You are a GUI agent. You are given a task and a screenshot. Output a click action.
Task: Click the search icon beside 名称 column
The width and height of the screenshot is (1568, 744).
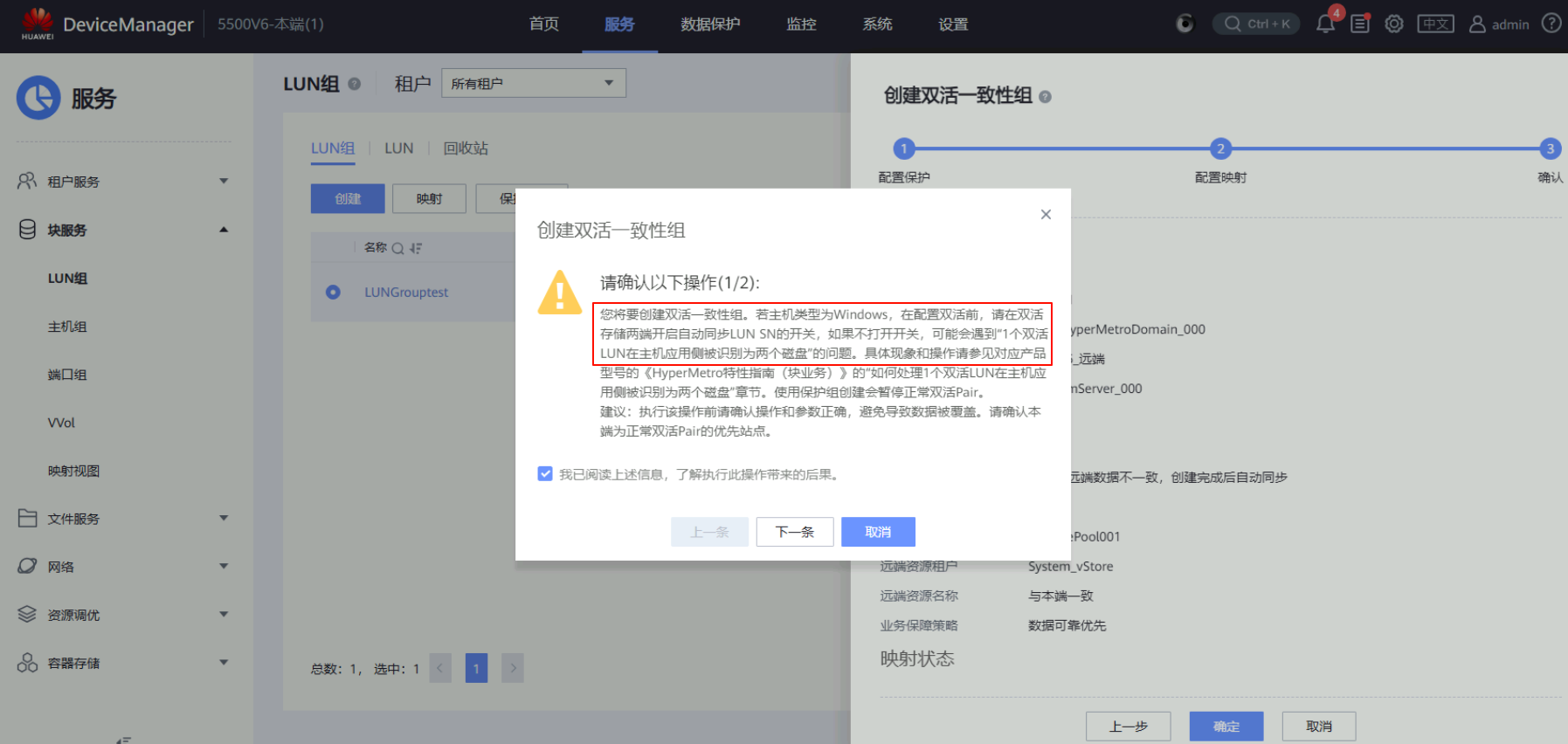pos(397,248)
